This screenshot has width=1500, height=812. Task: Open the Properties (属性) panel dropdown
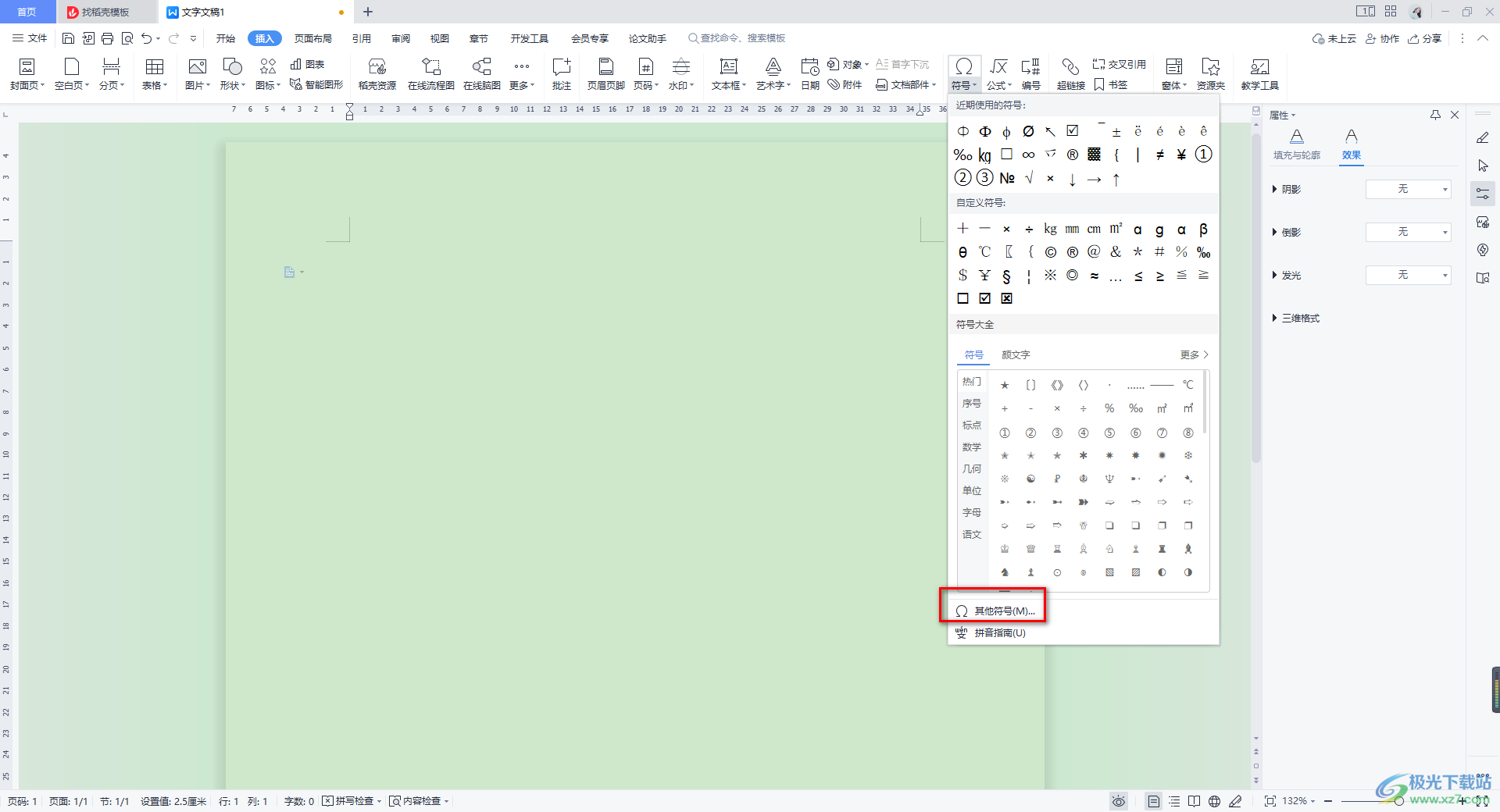point(1282,115)
